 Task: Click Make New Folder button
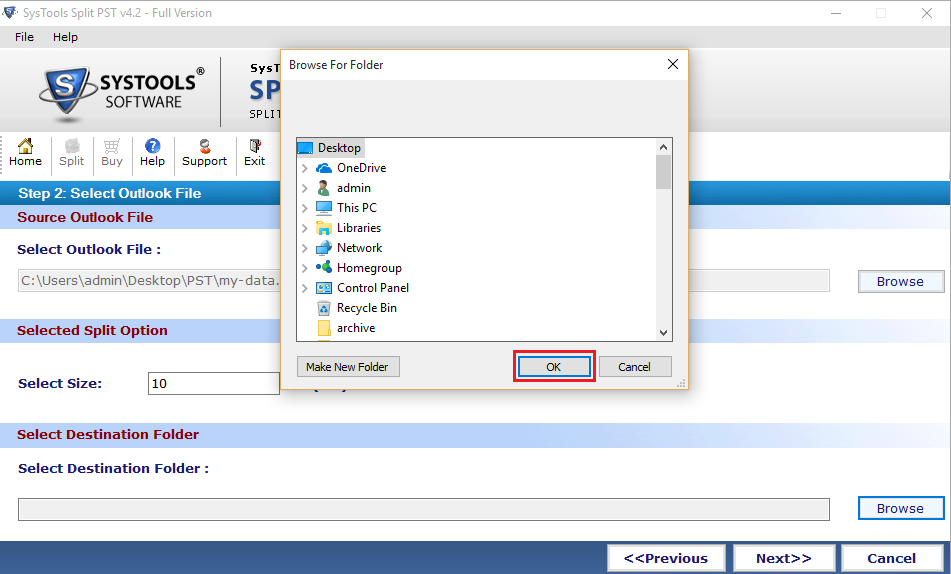348,366
